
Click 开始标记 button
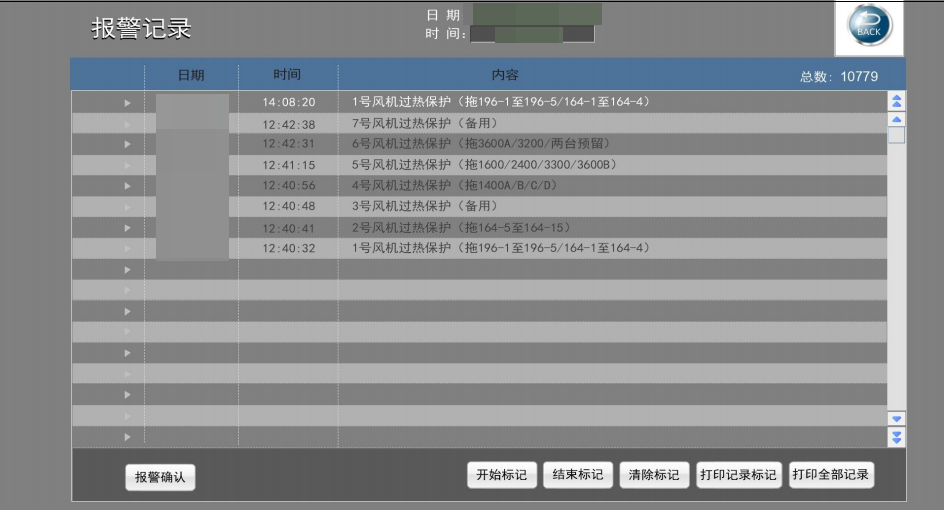pos(502,475)
